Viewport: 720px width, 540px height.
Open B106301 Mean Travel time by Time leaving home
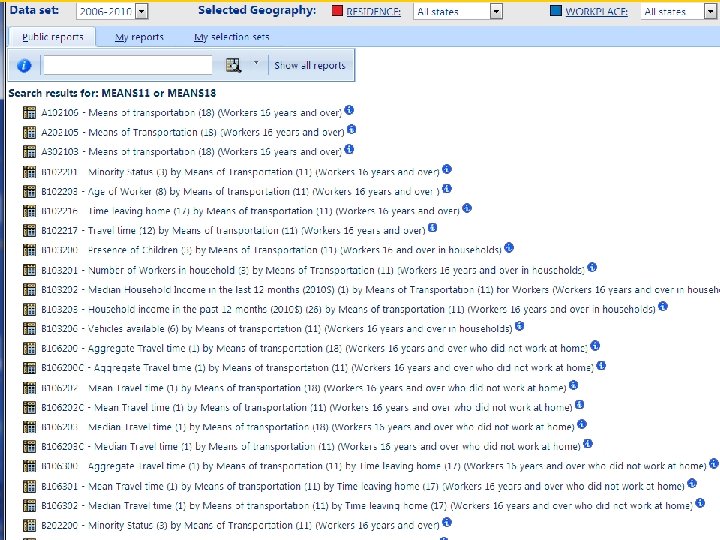coord(363,486)
